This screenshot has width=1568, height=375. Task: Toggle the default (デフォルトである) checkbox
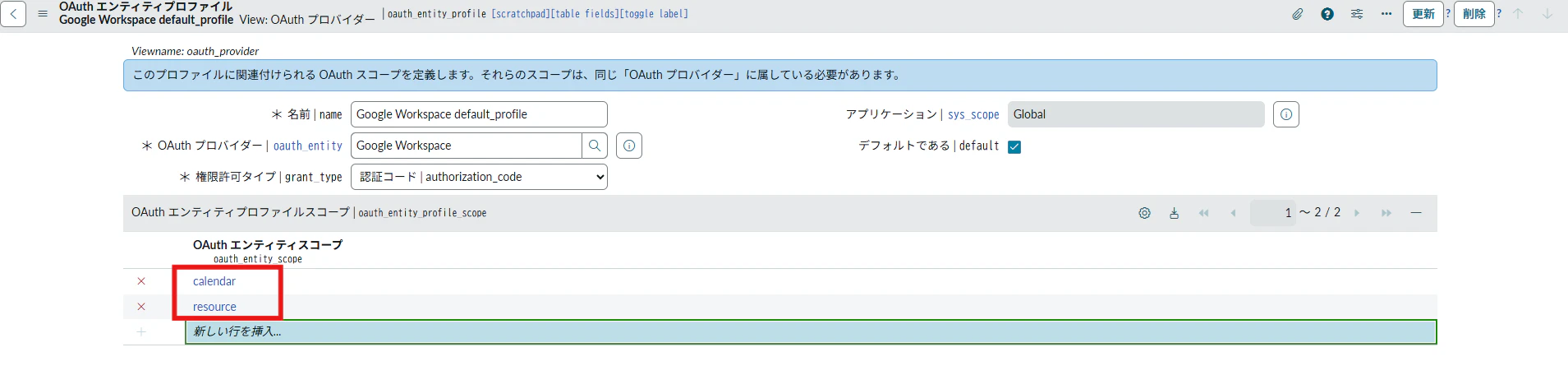point(1014,147)
